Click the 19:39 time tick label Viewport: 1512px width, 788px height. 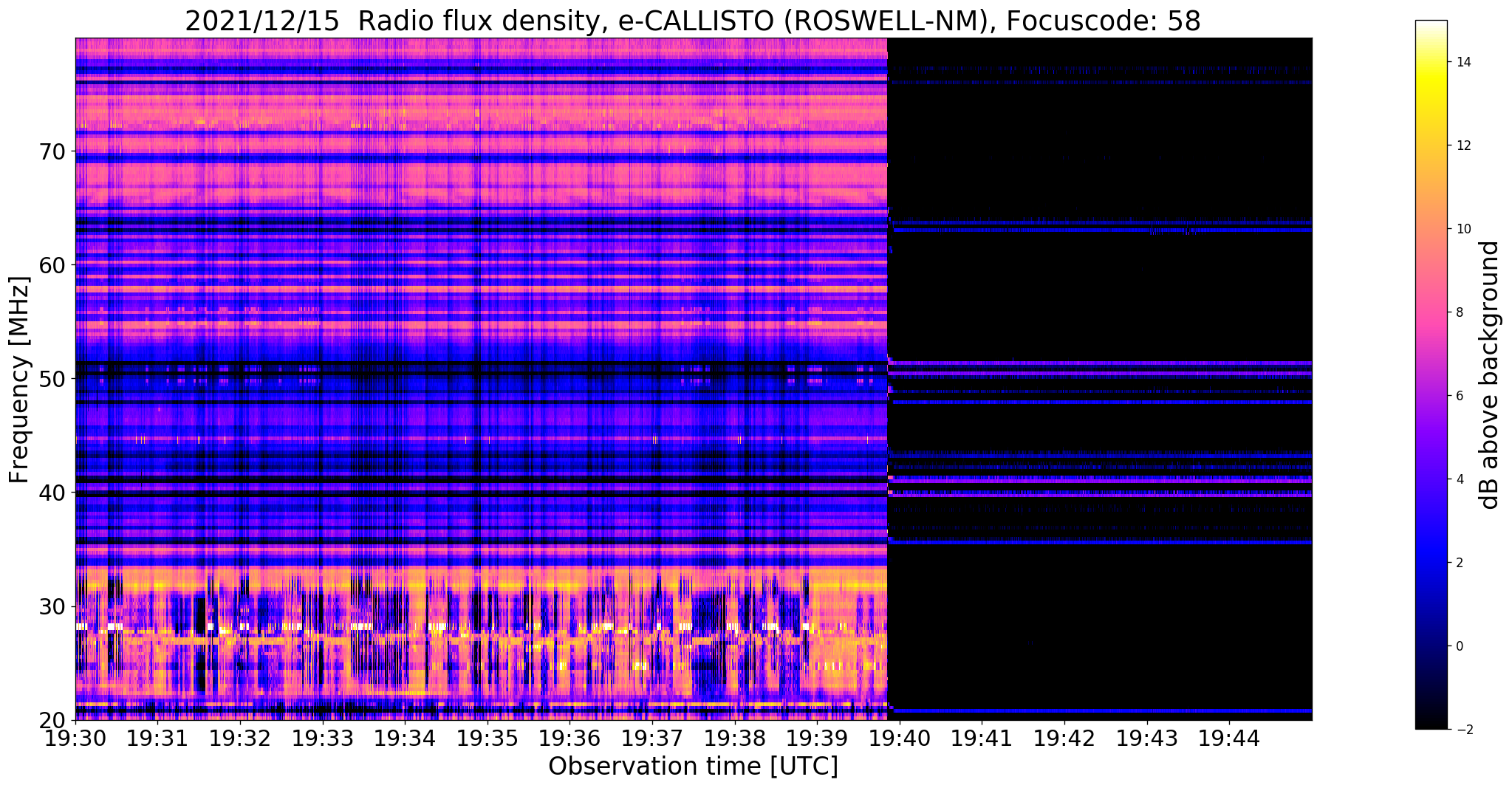click(x=817, y=737)
